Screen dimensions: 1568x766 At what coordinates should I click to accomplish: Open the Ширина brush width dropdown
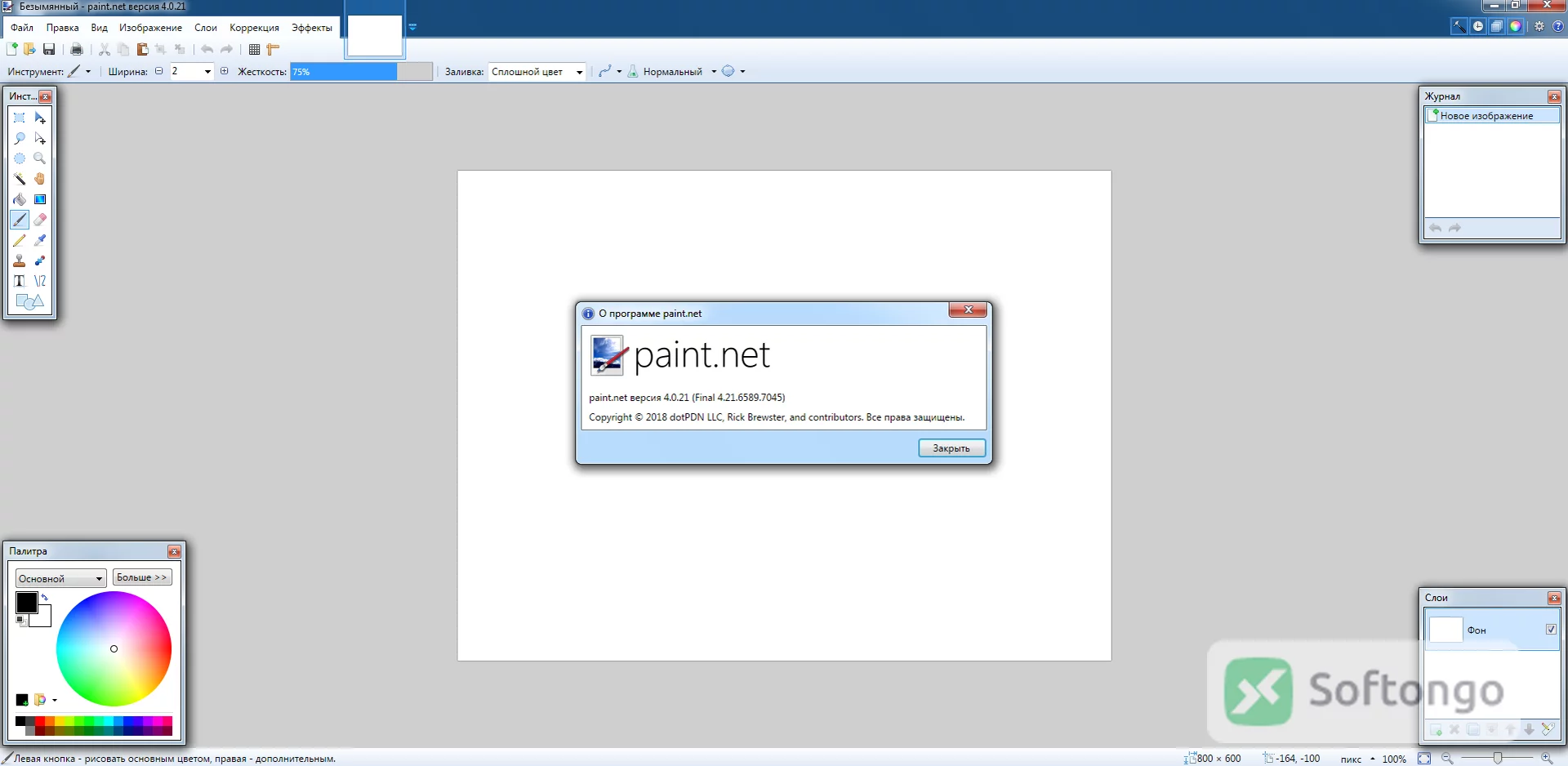pos(207,72)
